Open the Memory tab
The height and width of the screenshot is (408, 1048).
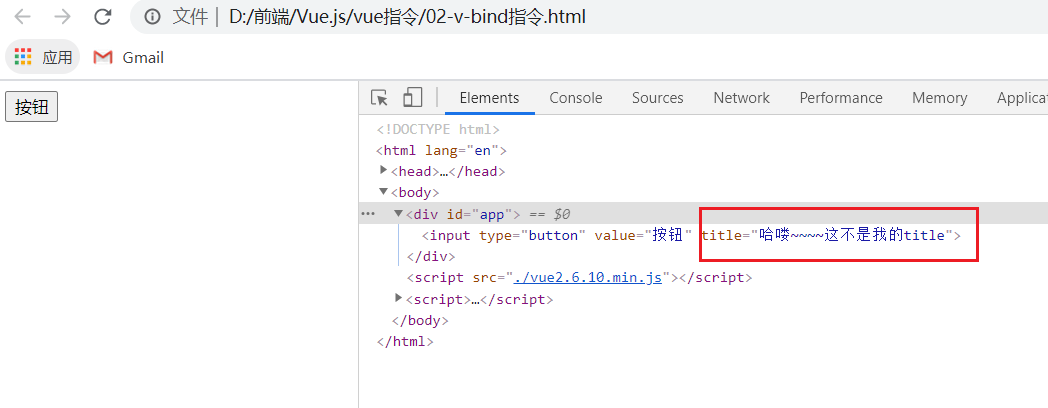click(x=939, y=98)
